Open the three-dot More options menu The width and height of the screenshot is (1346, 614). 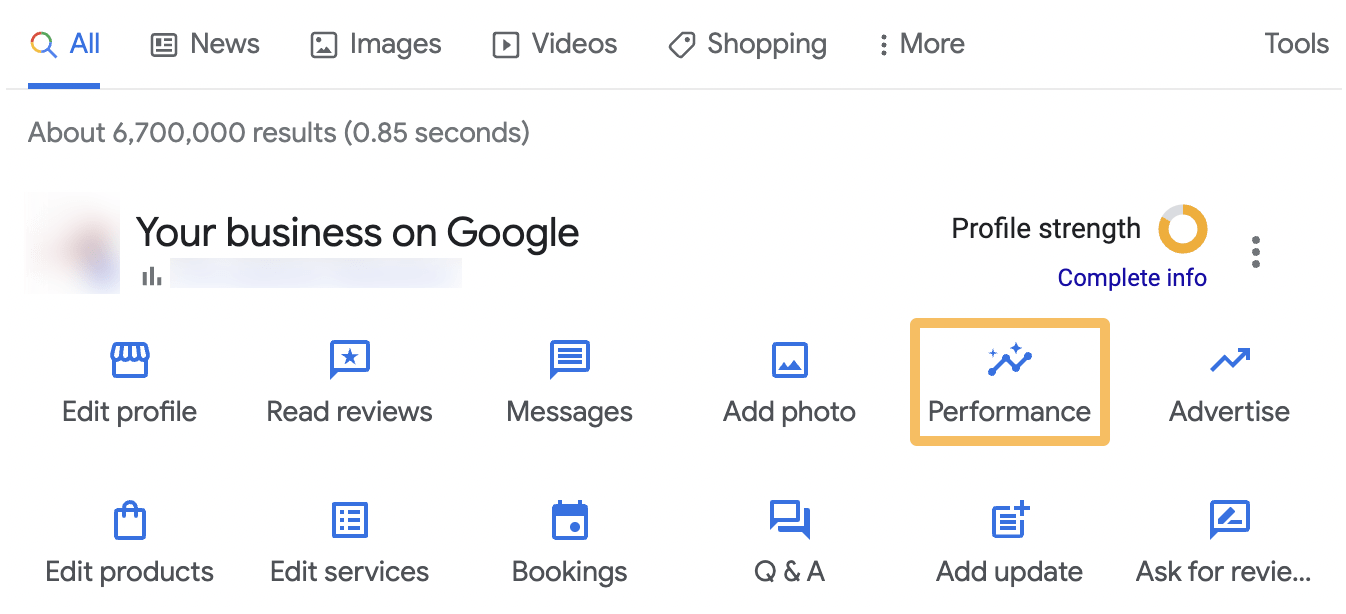[1255, 252]
